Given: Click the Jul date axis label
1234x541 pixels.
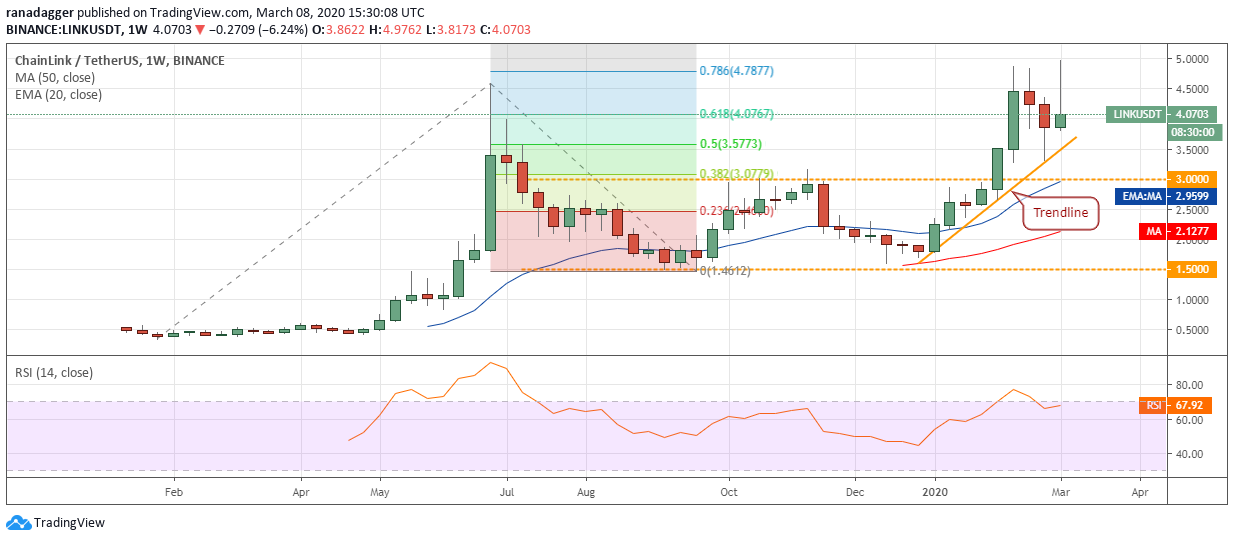Looking at the screenshot, I should point(507,492).
